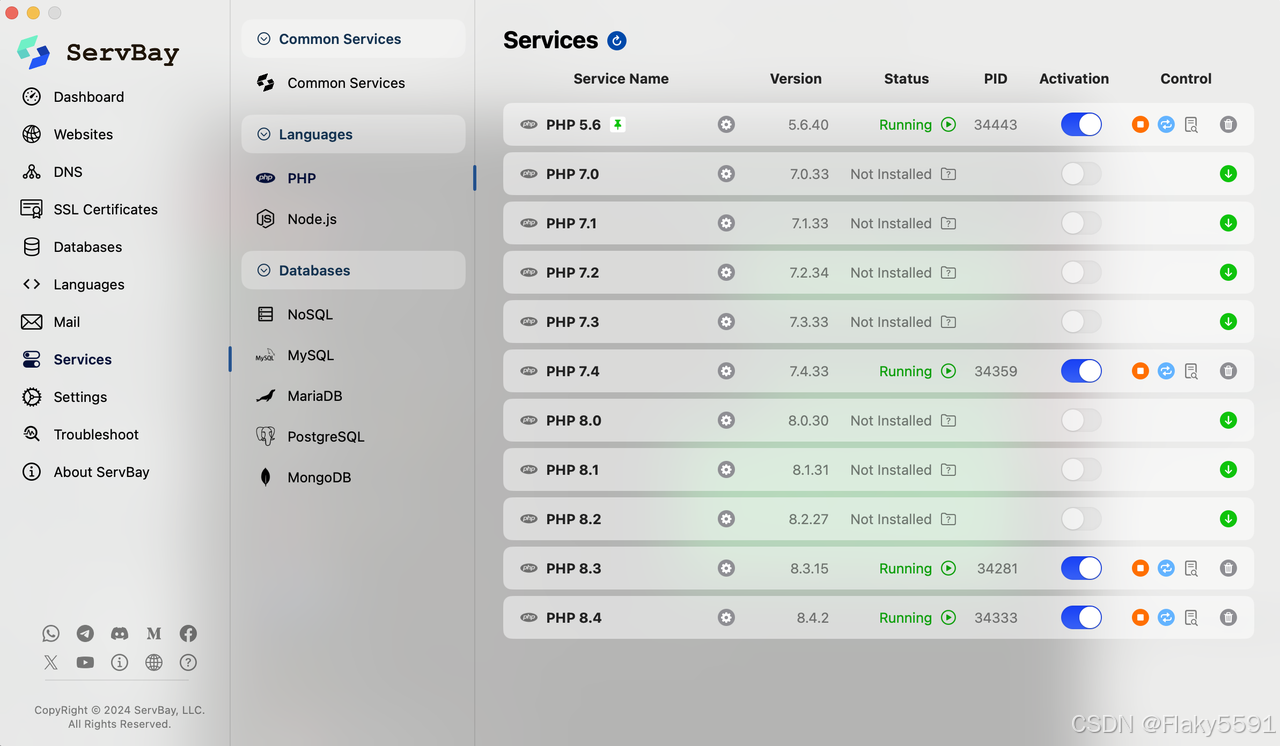Install PHP 8.1 with download icon
The image size is (1280, 746).
(1228, 470)
